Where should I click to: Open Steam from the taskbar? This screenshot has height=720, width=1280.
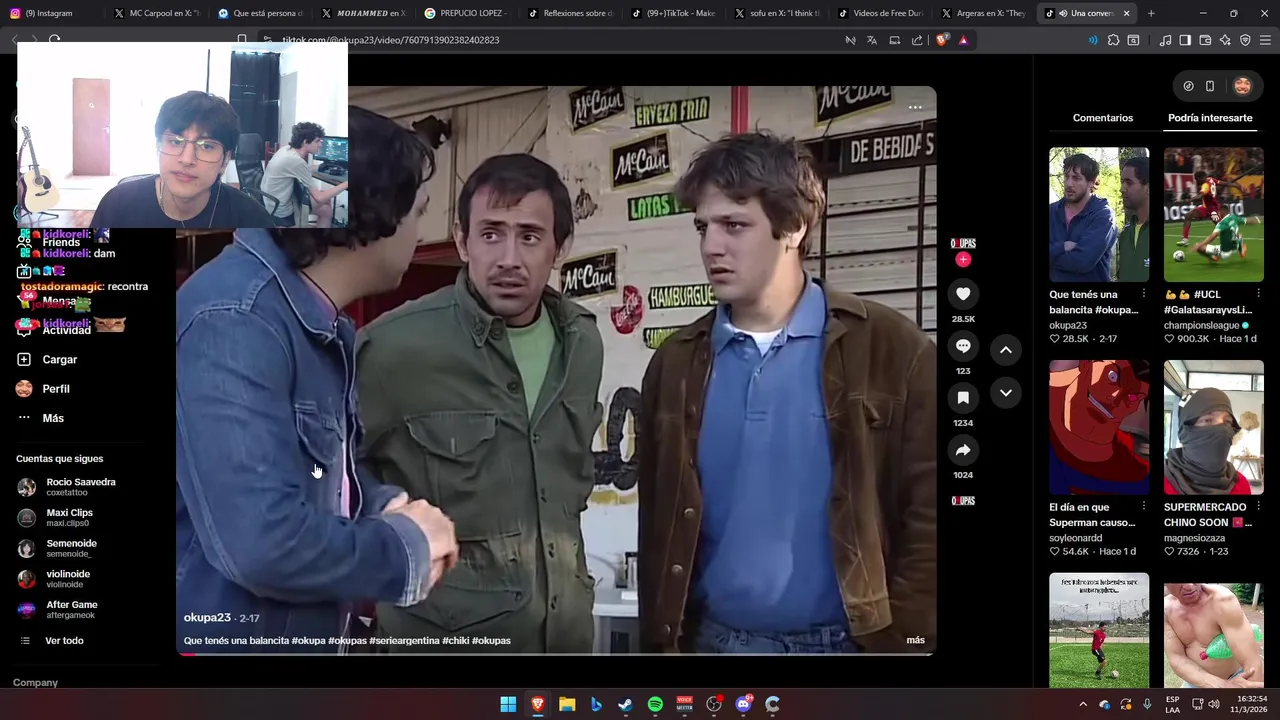625,704
